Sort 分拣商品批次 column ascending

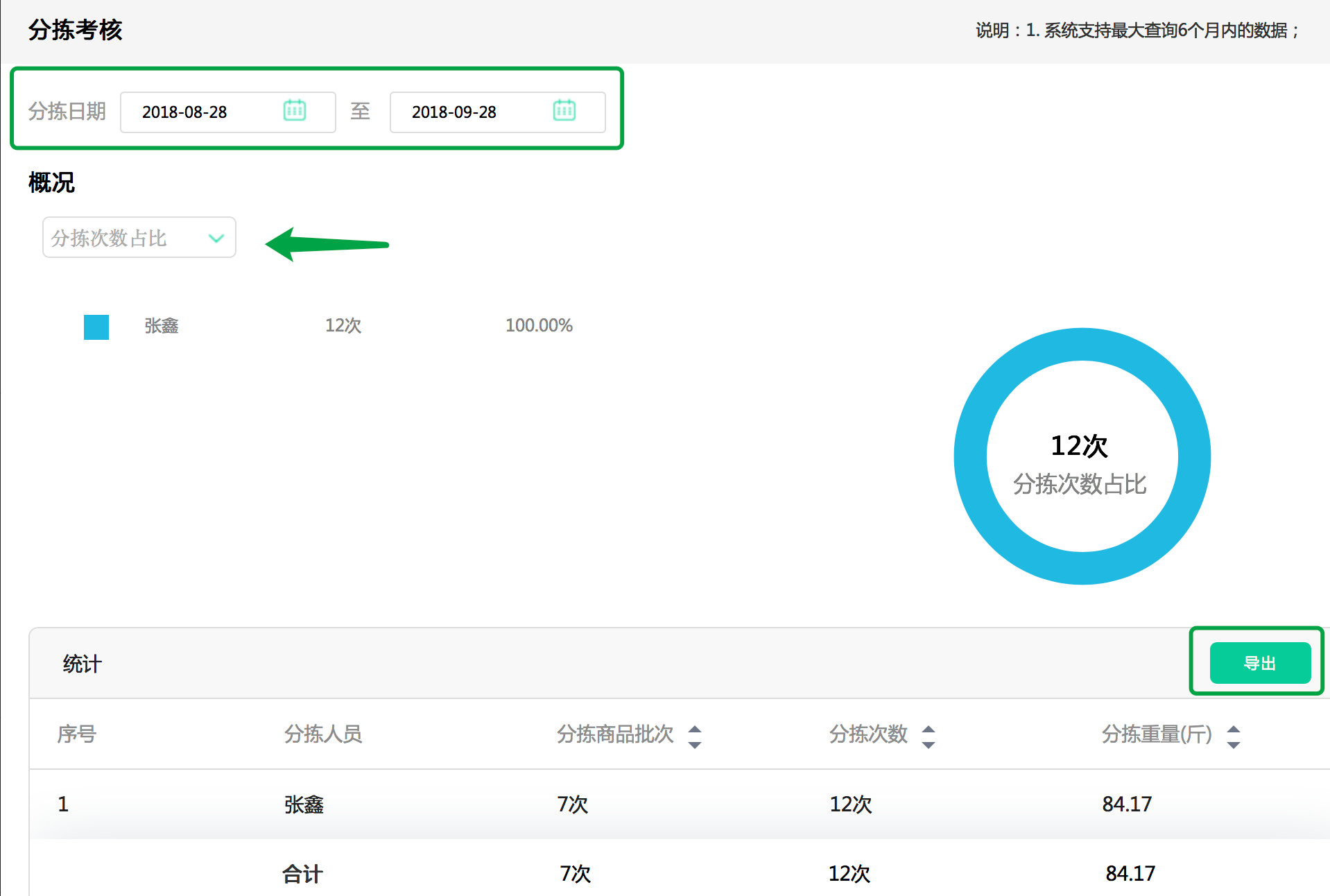click(695, 728)
